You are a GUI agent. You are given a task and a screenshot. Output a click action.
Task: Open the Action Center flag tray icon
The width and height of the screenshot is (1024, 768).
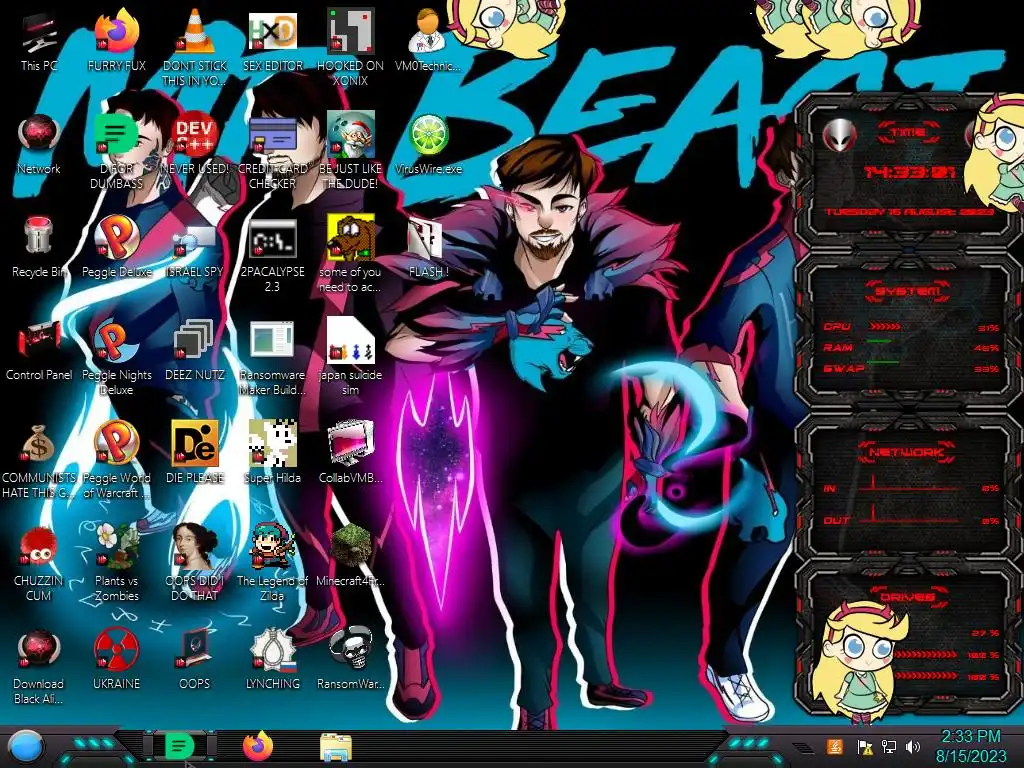[865, 747]
